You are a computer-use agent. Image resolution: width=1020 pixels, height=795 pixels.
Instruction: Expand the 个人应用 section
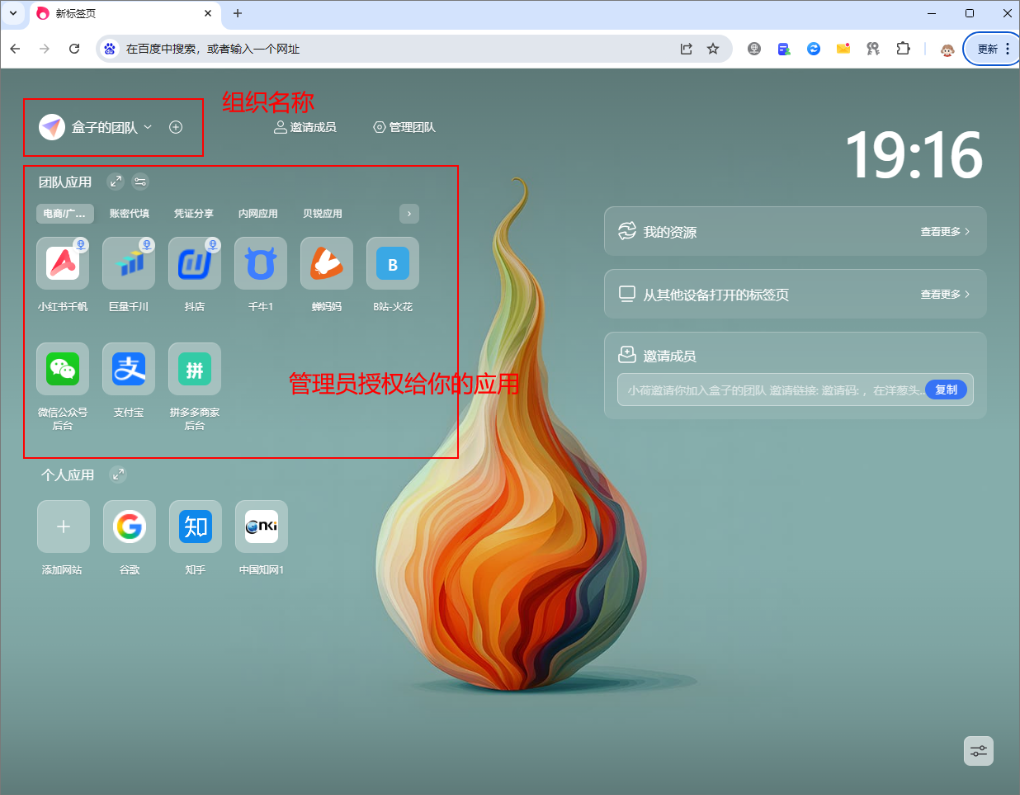118,474
